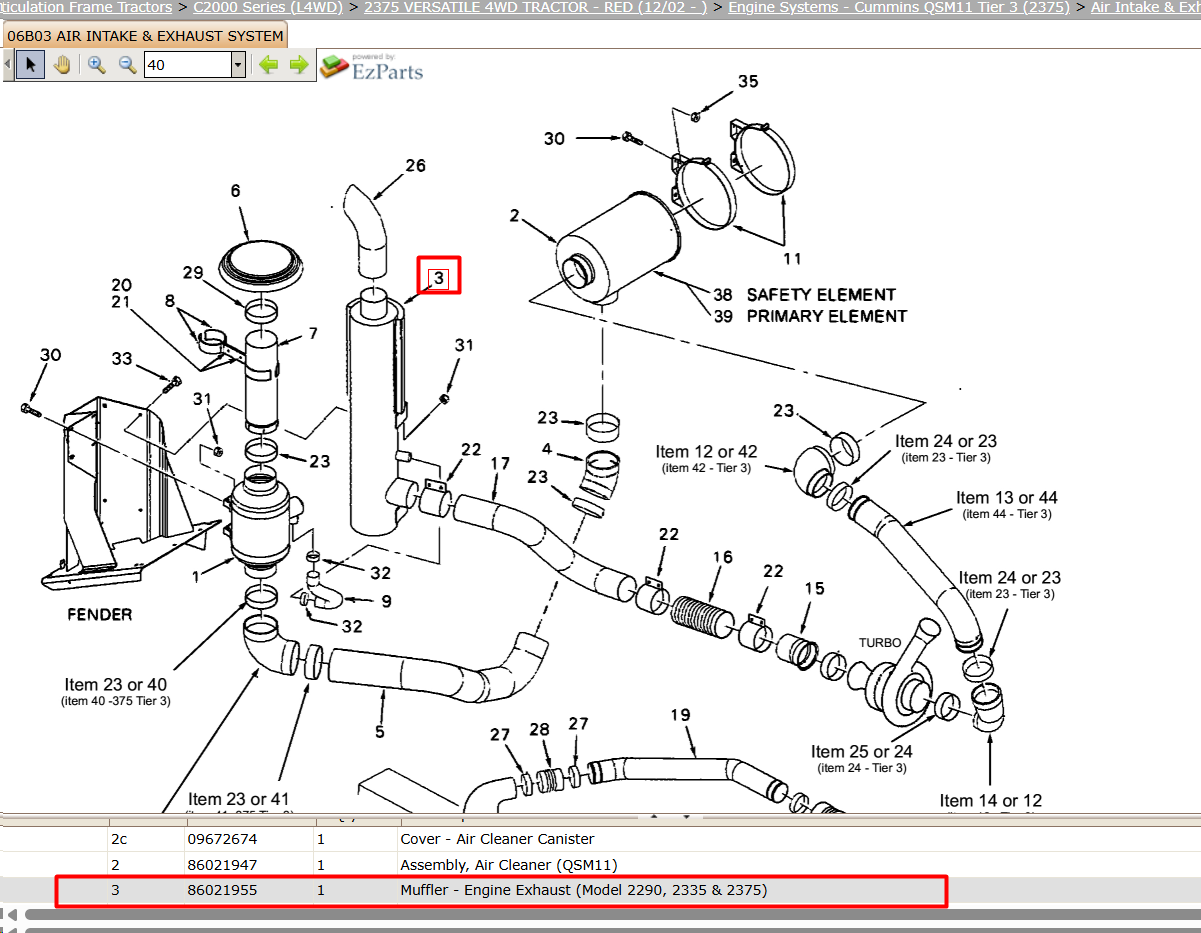Image resolution: width=1201 pixels, height=933 pixels.
Task: Select callout 28 on the lower coupling
Action: tap(540, 729)
